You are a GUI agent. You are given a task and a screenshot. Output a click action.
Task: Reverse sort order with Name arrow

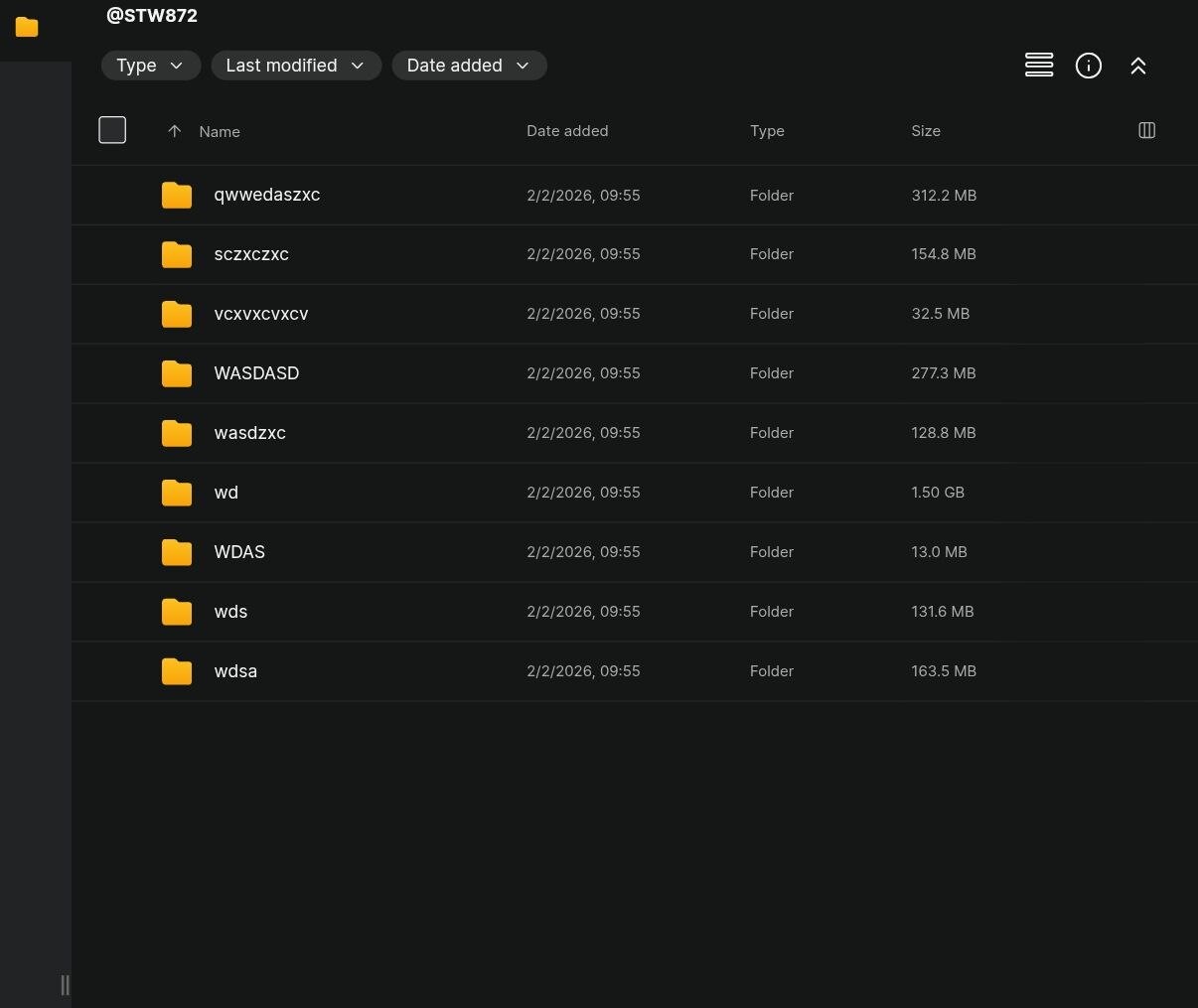coord(175,131)
